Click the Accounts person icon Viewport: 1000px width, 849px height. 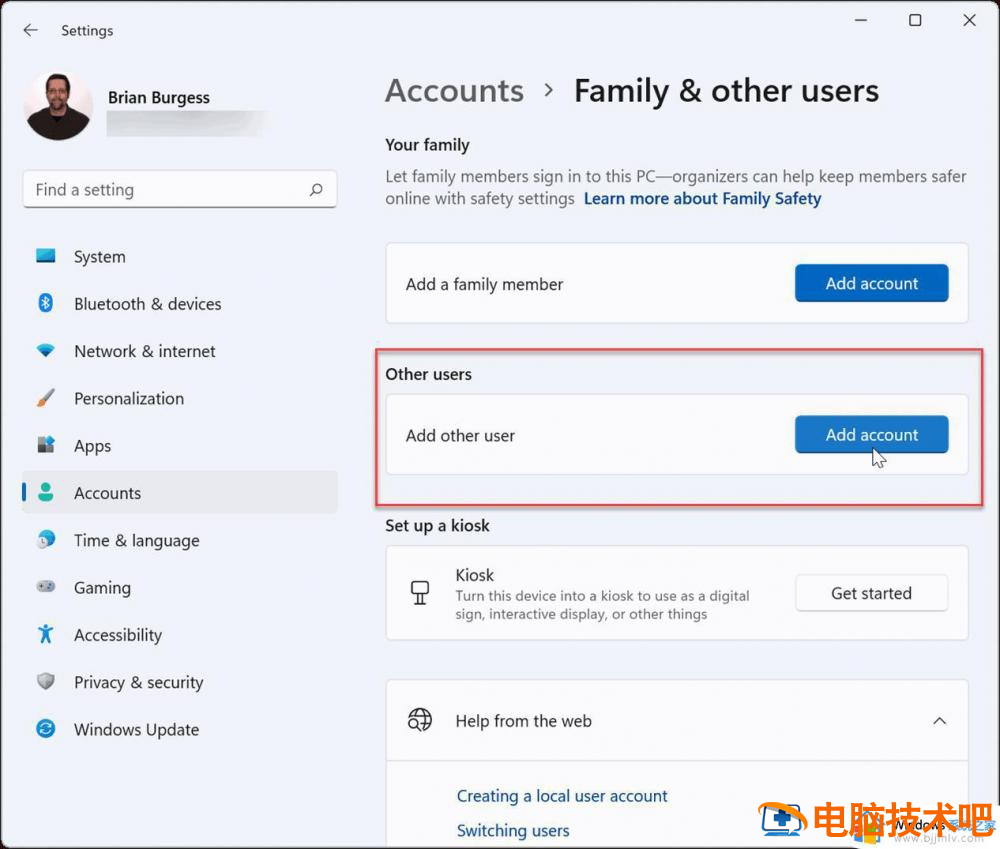pyautogui.click(x=45, y=492)
